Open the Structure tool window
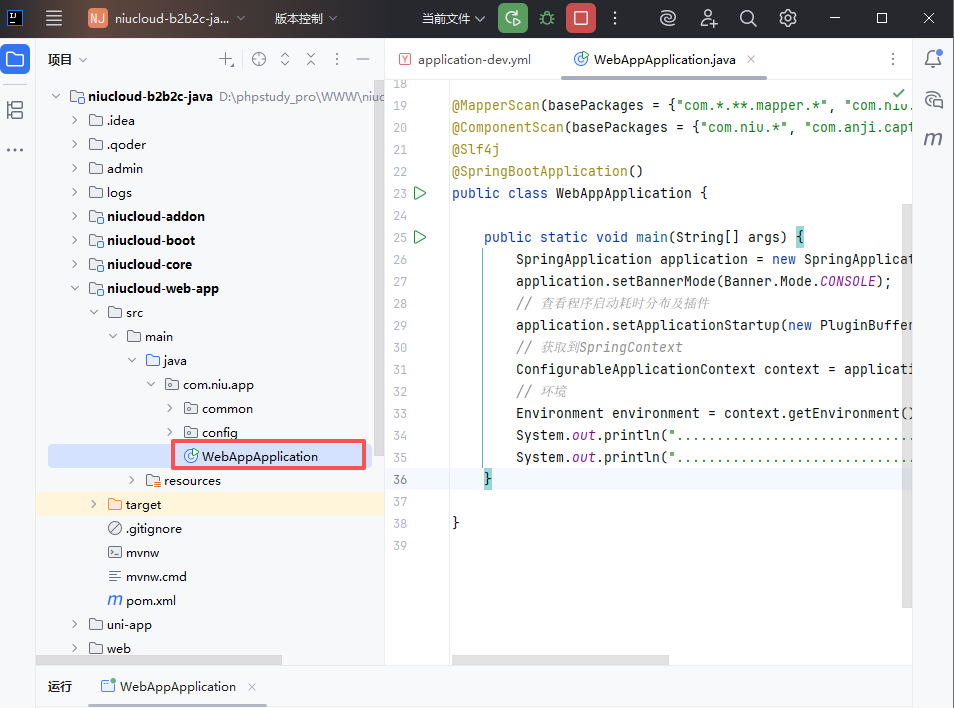This screenshot has height=708, width=954. 15,109
